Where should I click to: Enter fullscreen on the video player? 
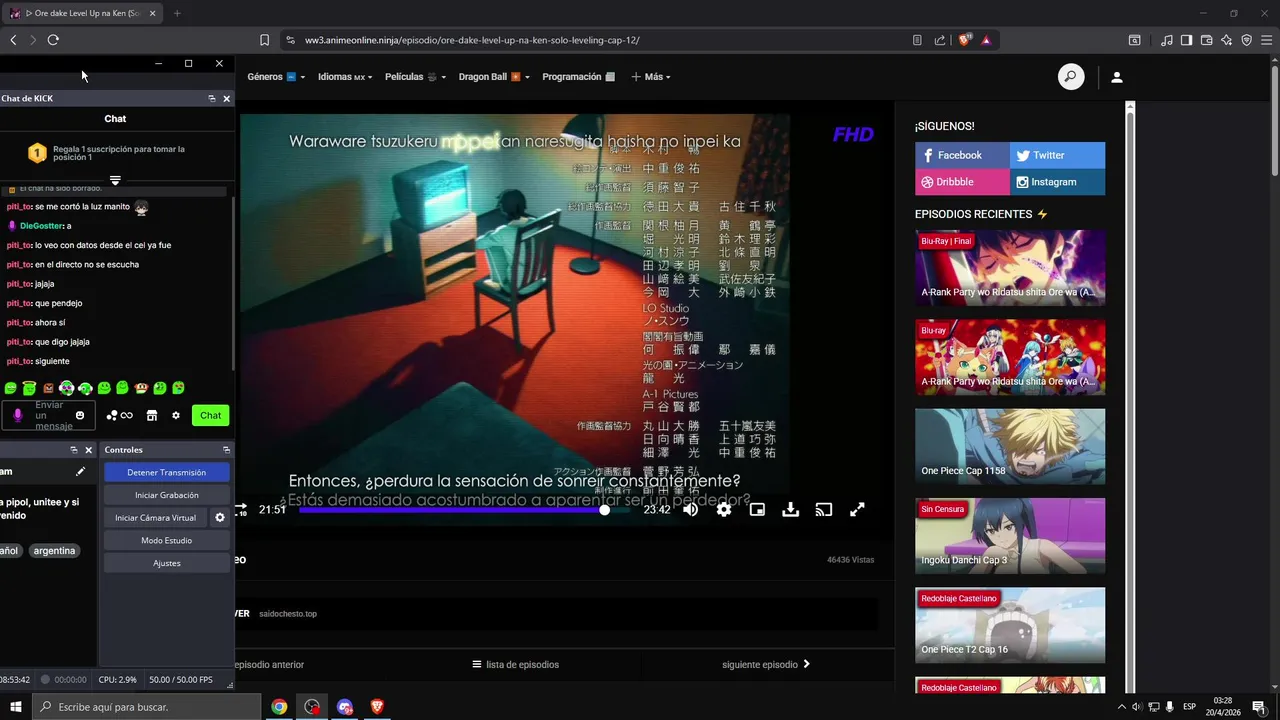click(857, 510)
